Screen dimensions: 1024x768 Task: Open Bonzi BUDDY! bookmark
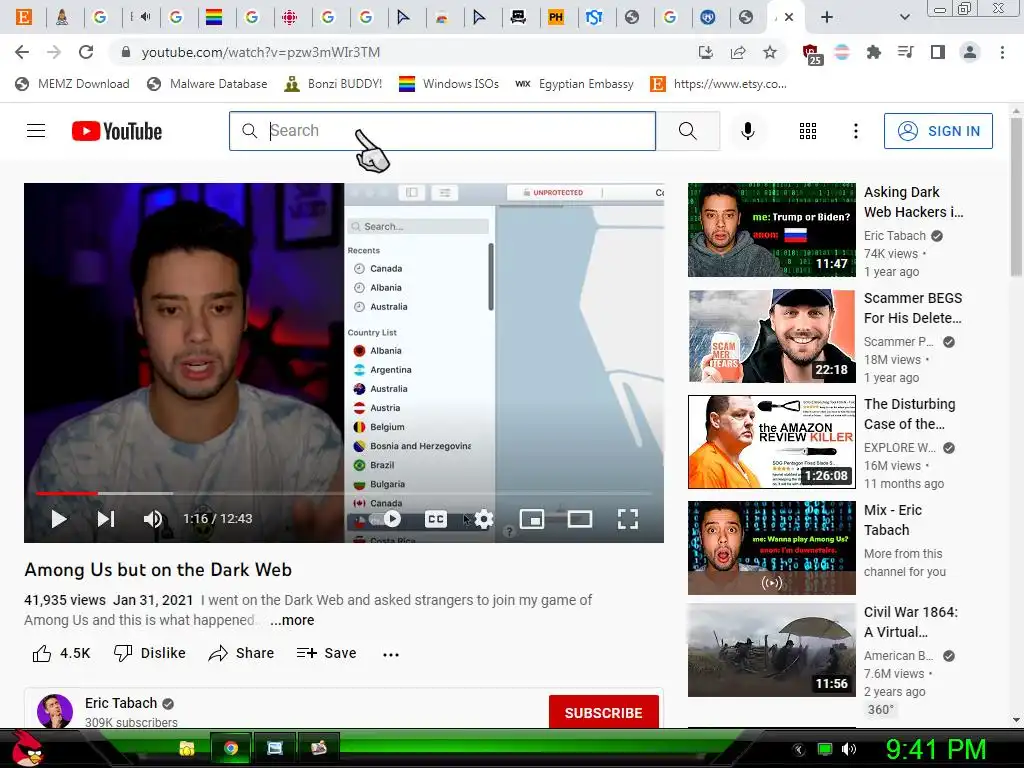click(x=333, y=84)
